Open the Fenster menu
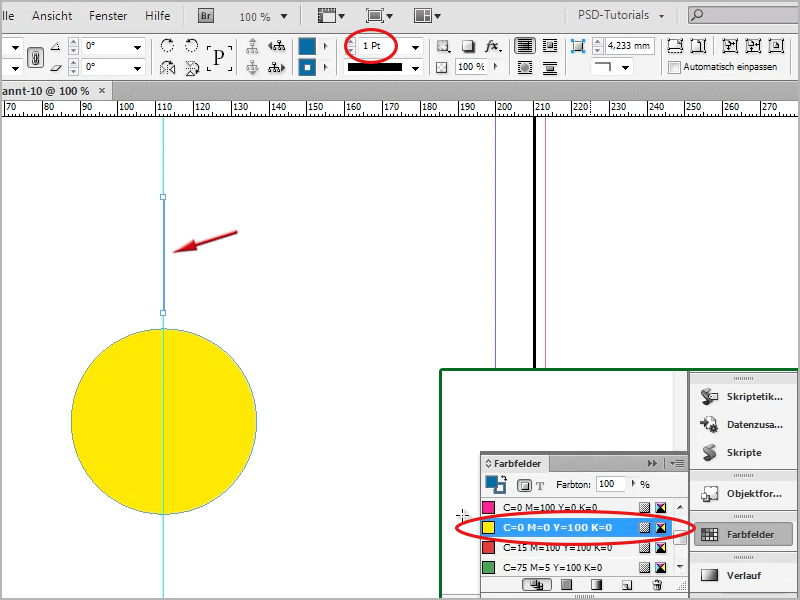Image resolution: width=800 pixels, height=600 pixels. click(x=108, y=16)
